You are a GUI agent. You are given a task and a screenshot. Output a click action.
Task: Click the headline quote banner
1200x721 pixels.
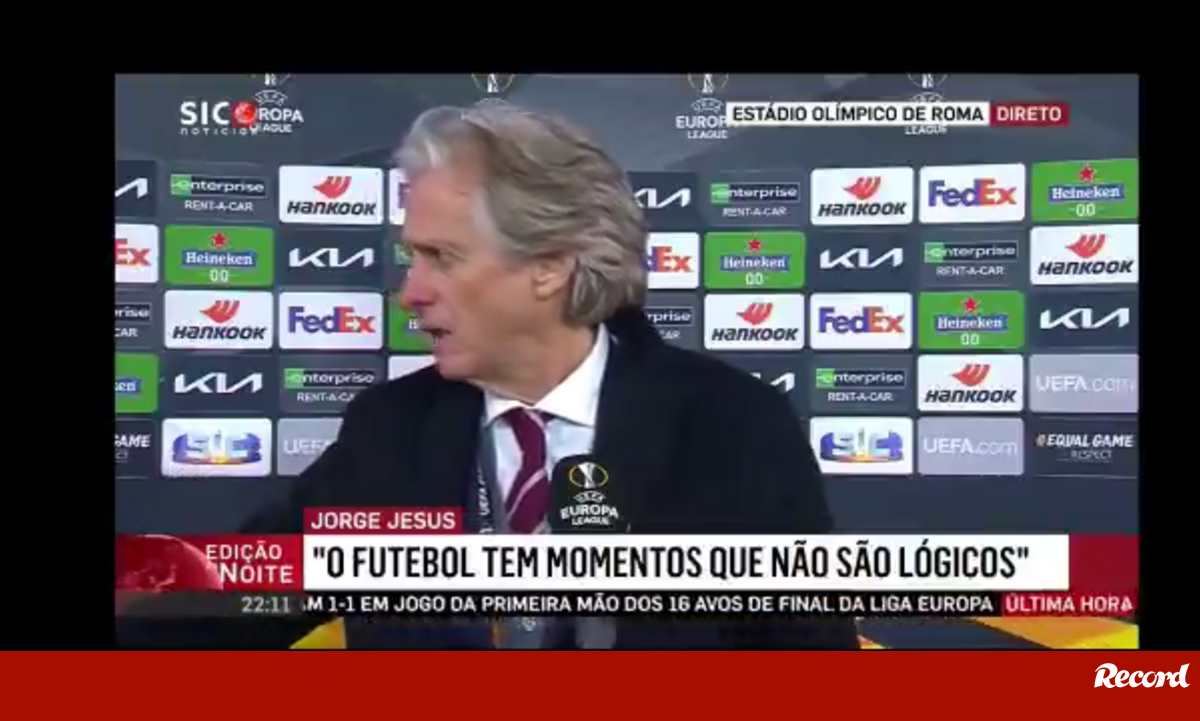[x=685, y=562]
